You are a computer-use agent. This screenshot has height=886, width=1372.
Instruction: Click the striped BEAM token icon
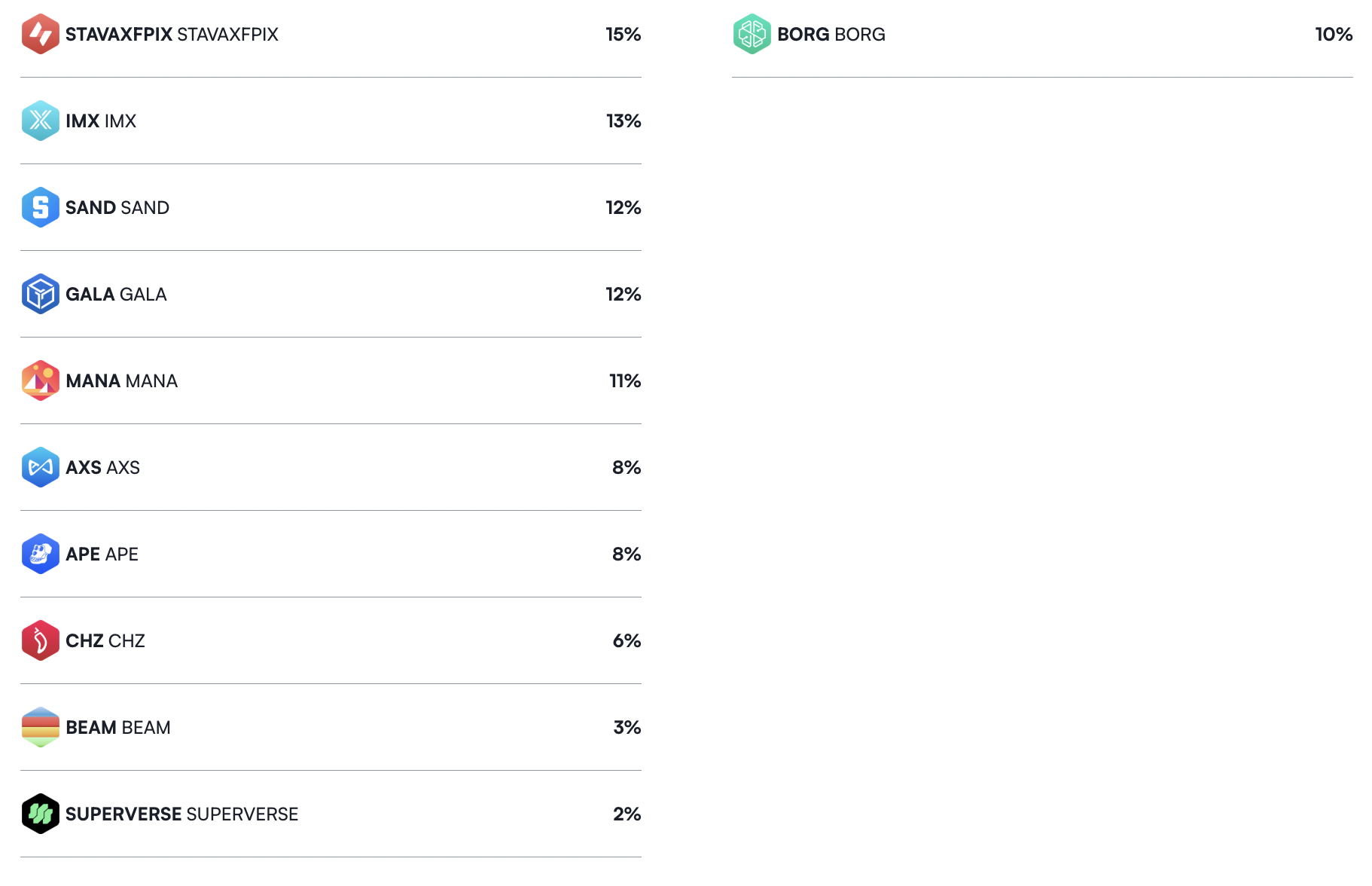pyautogui.click(x=41, y=727)
